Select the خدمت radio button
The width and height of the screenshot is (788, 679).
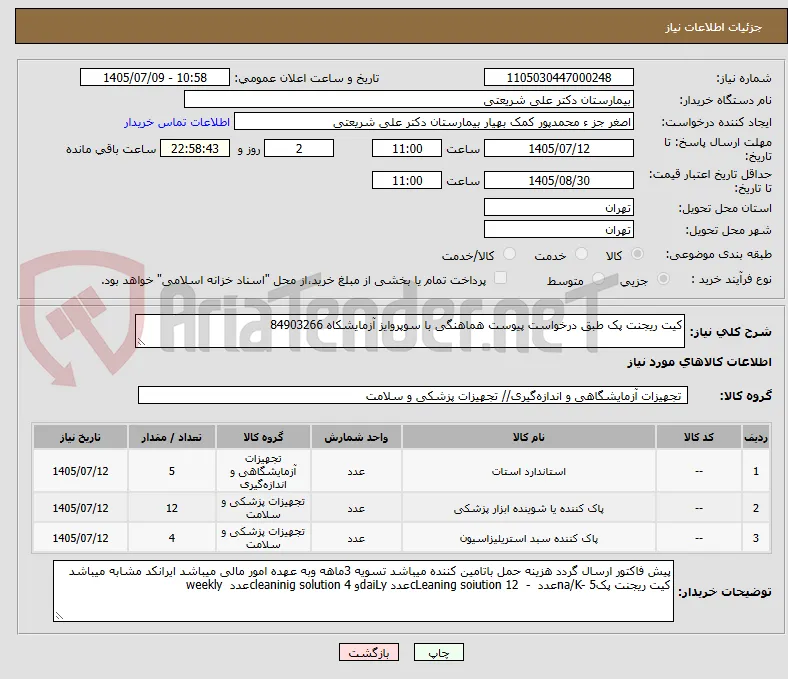click(x=581, y=254)
